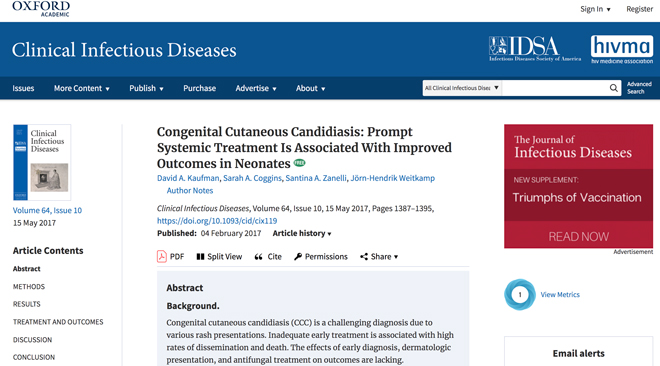
Task: Switch to Split View
Action: coord(219,257)
